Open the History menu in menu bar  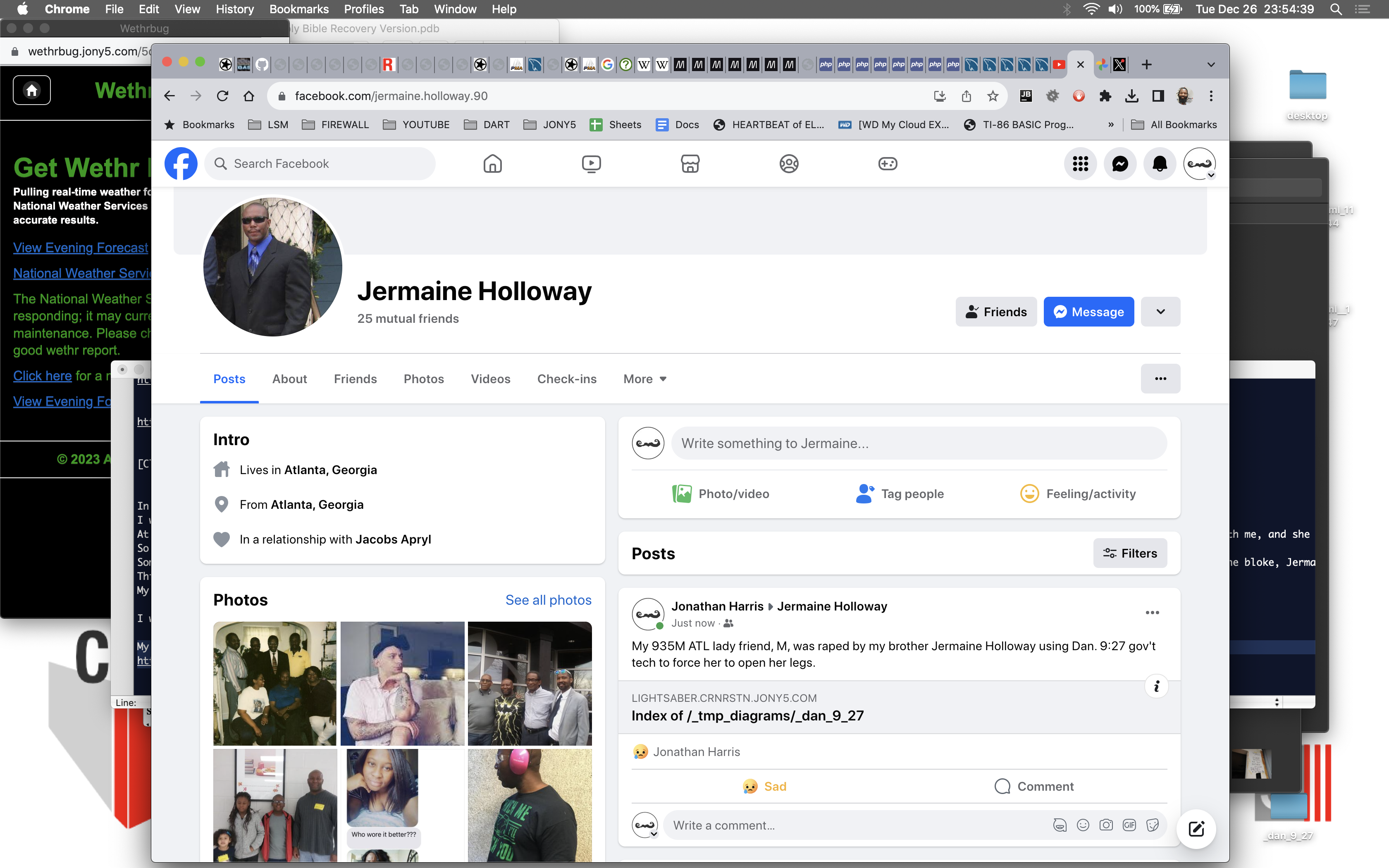coord(234,9)
